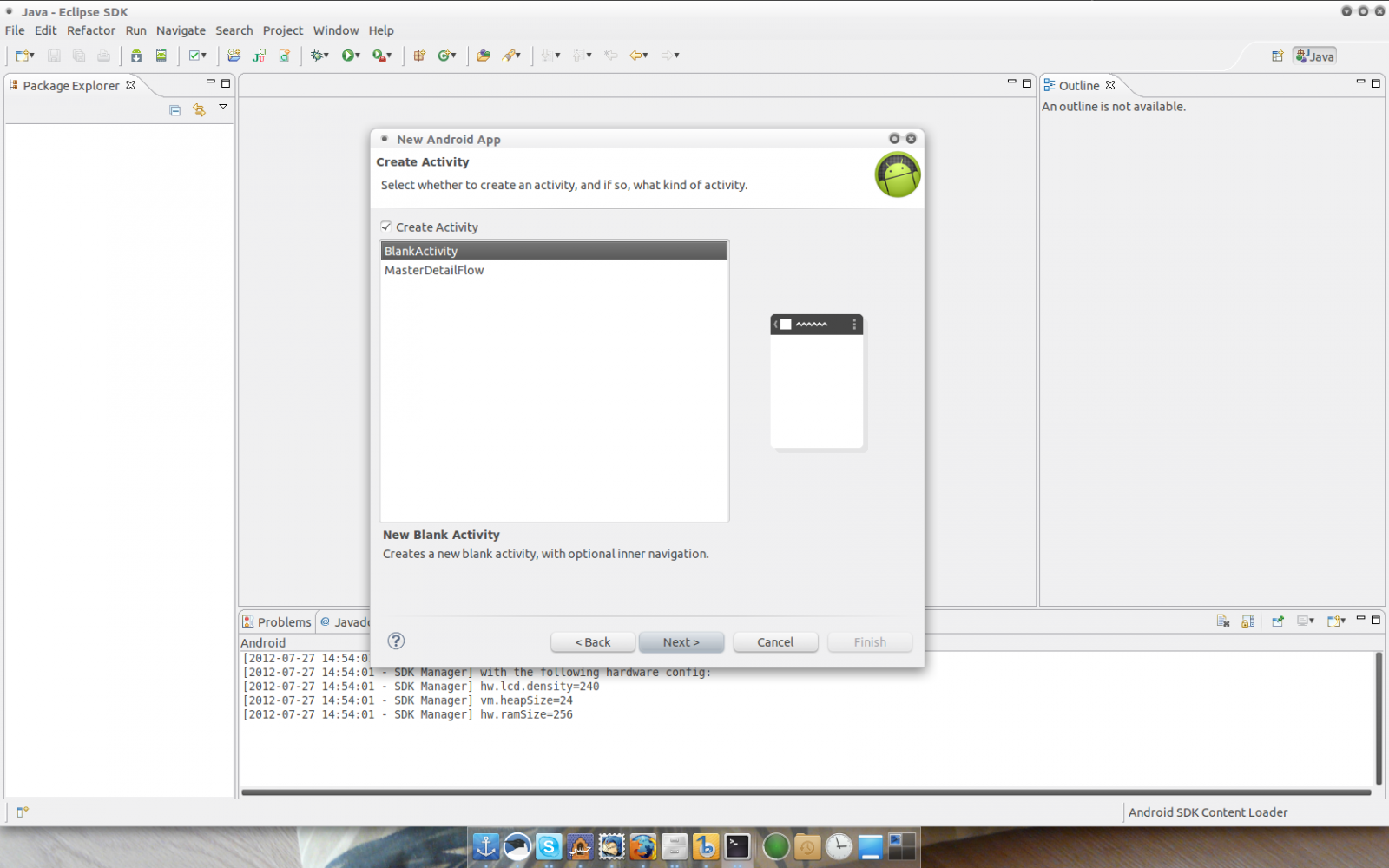Select MasterDetailFlow in the activity list
Viewport: 1389px width, 868px height.
[x=434, y=271]
